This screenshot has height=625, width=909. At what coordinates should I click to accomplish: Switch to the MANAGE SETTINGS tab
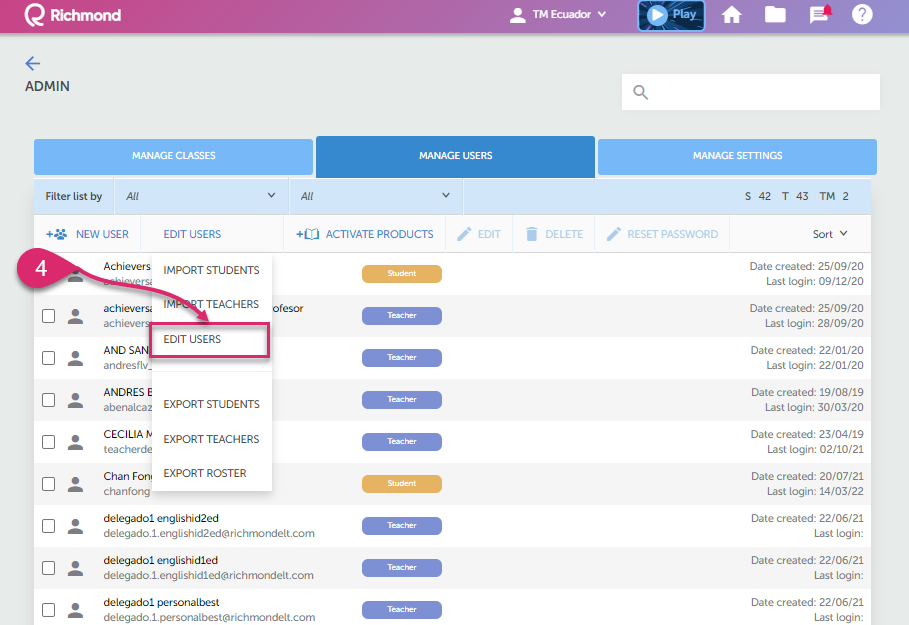tap(736, 156)
